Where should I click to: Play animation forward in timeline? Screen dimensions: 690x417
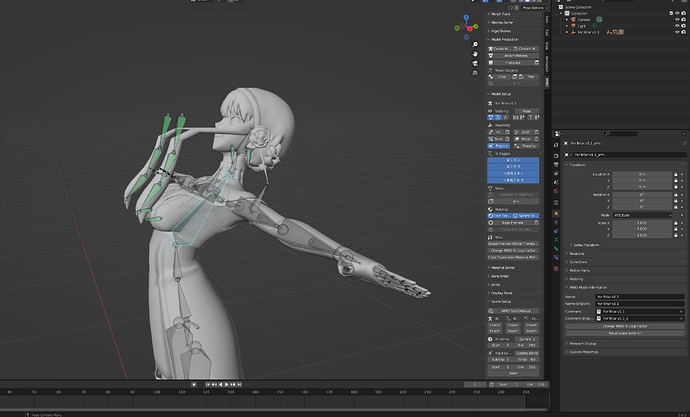pyautogui.click(x=227, y=384)
